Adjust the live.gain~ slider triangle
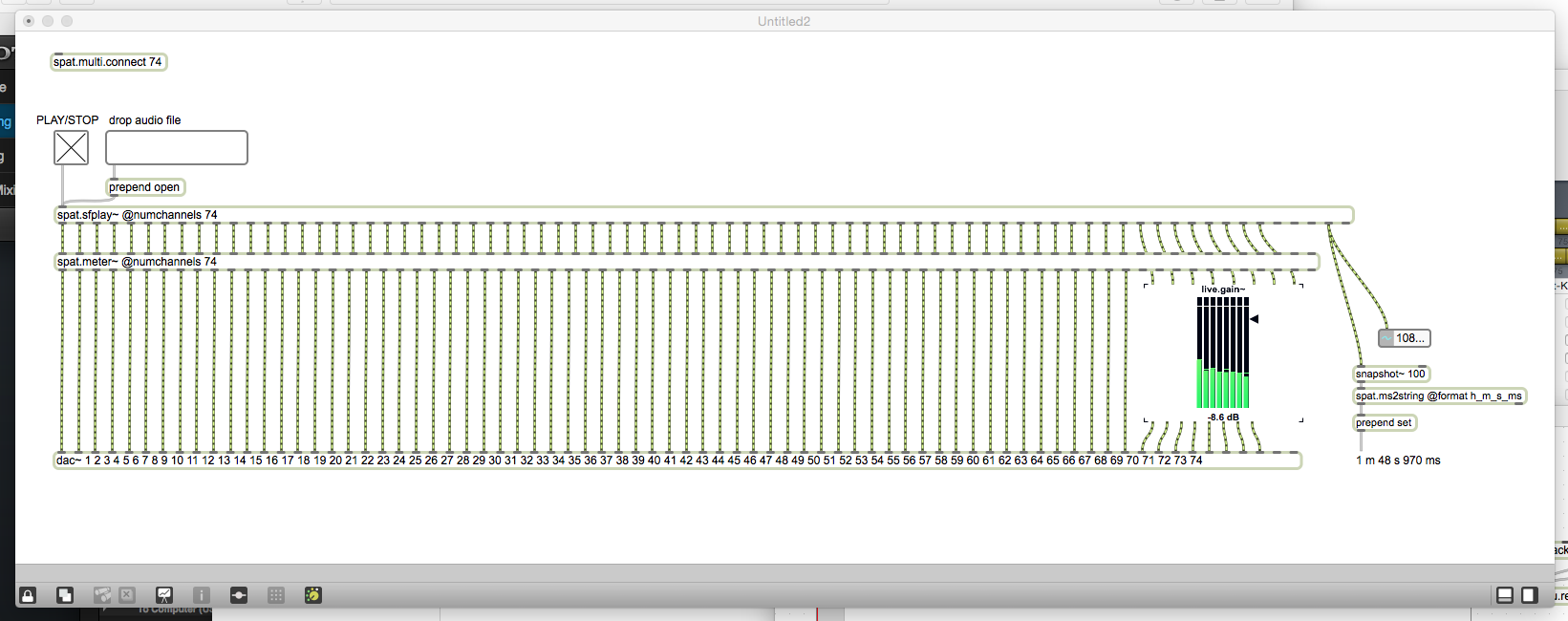The height and width of the screenshot is (621, 1568). 1255,319
